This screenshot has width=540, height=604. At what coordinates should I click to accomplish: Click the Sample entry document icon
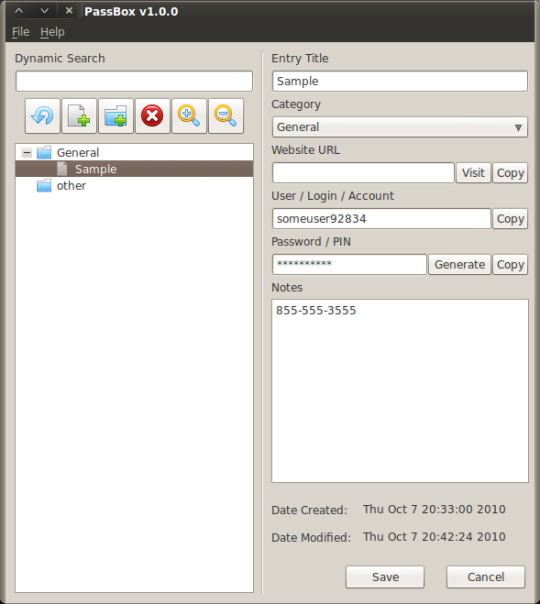point(62,169)
